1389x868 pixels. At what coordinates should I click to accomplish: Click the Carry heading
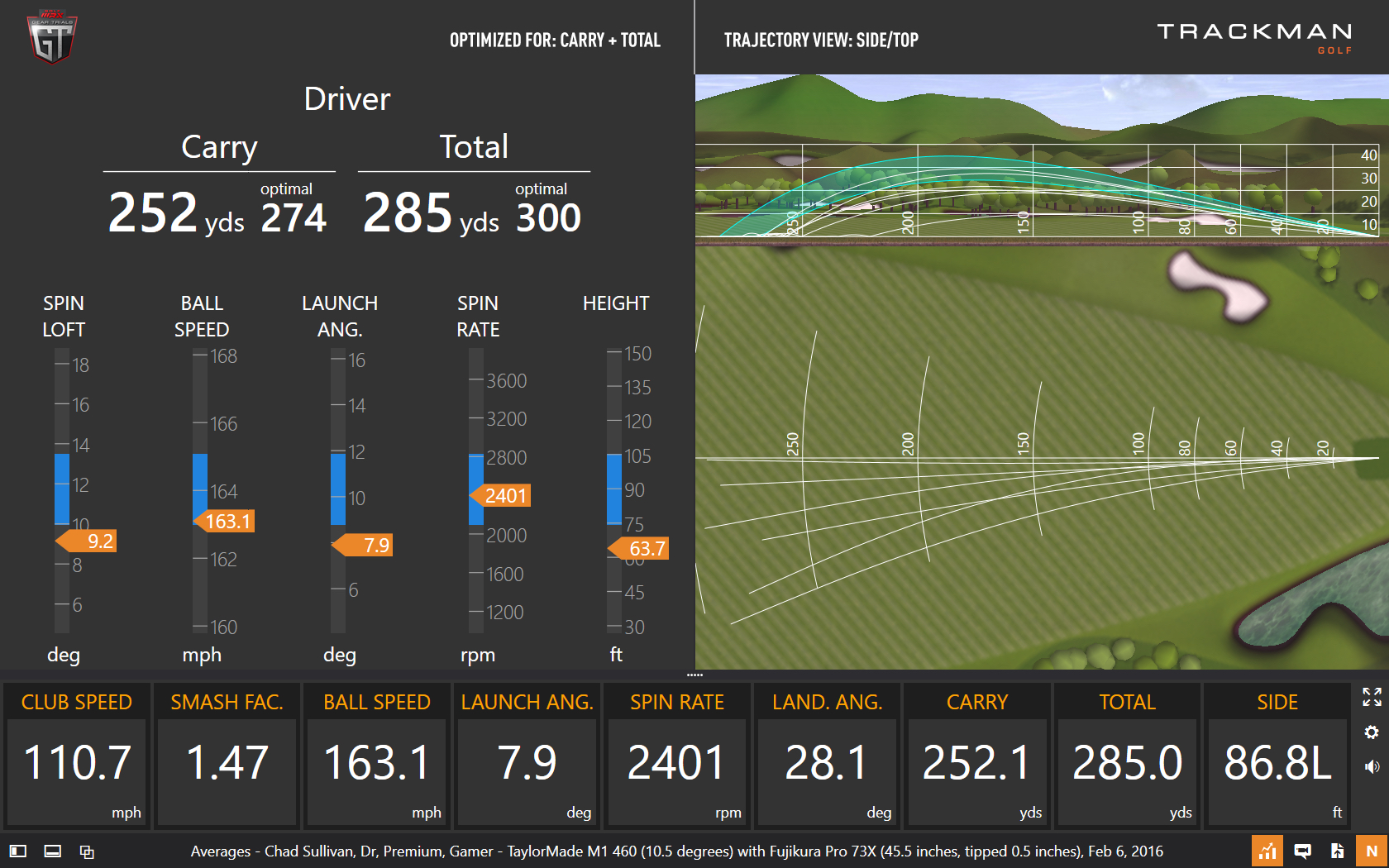(219, 147)
